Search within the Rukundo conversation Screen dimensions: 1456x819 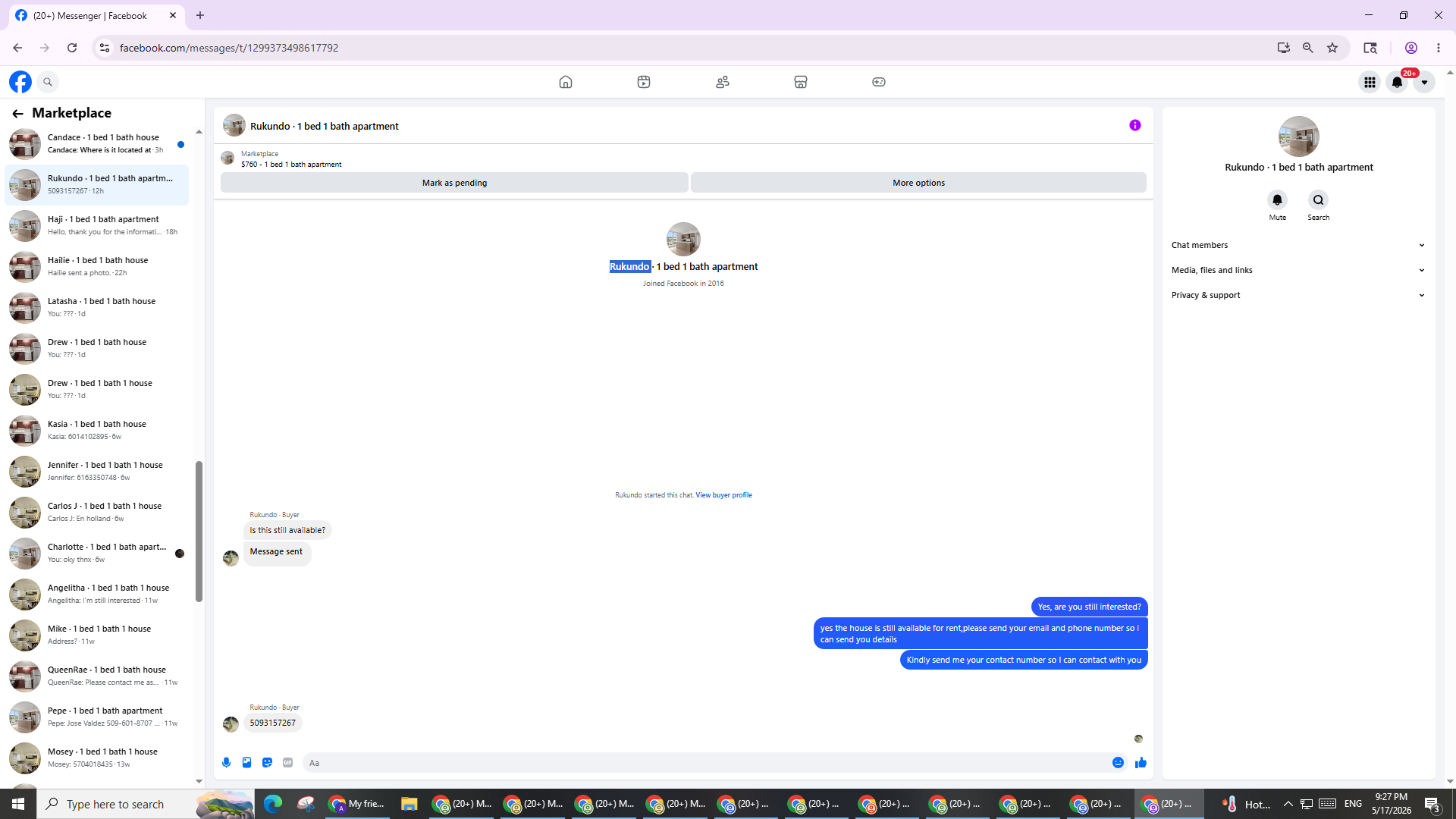[1319, 200]
